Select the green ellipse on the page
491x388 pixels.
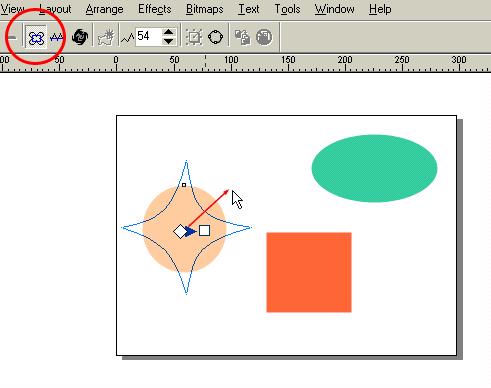[x=374, y=168]
